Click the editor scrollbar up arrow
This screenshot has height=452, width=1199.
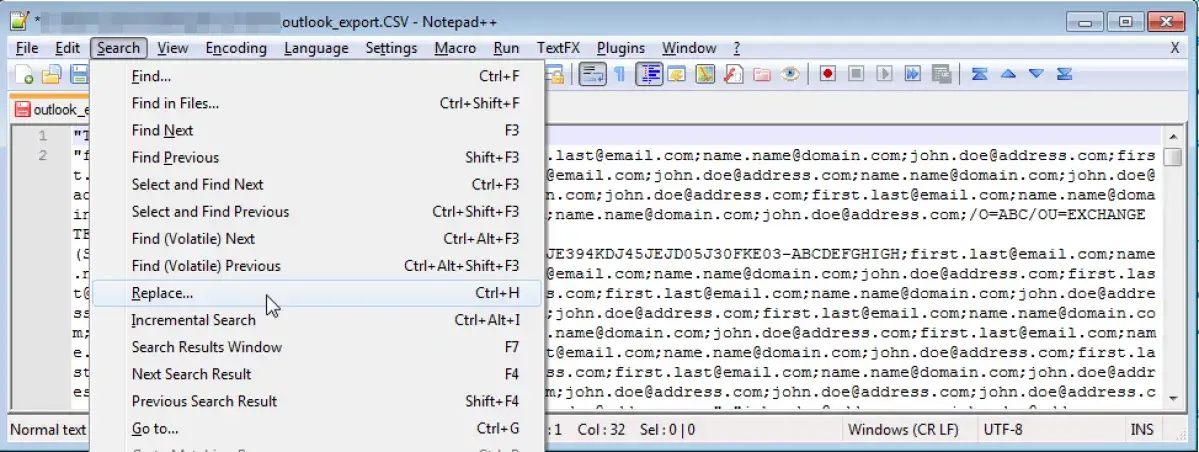(x=1174, y=136)
